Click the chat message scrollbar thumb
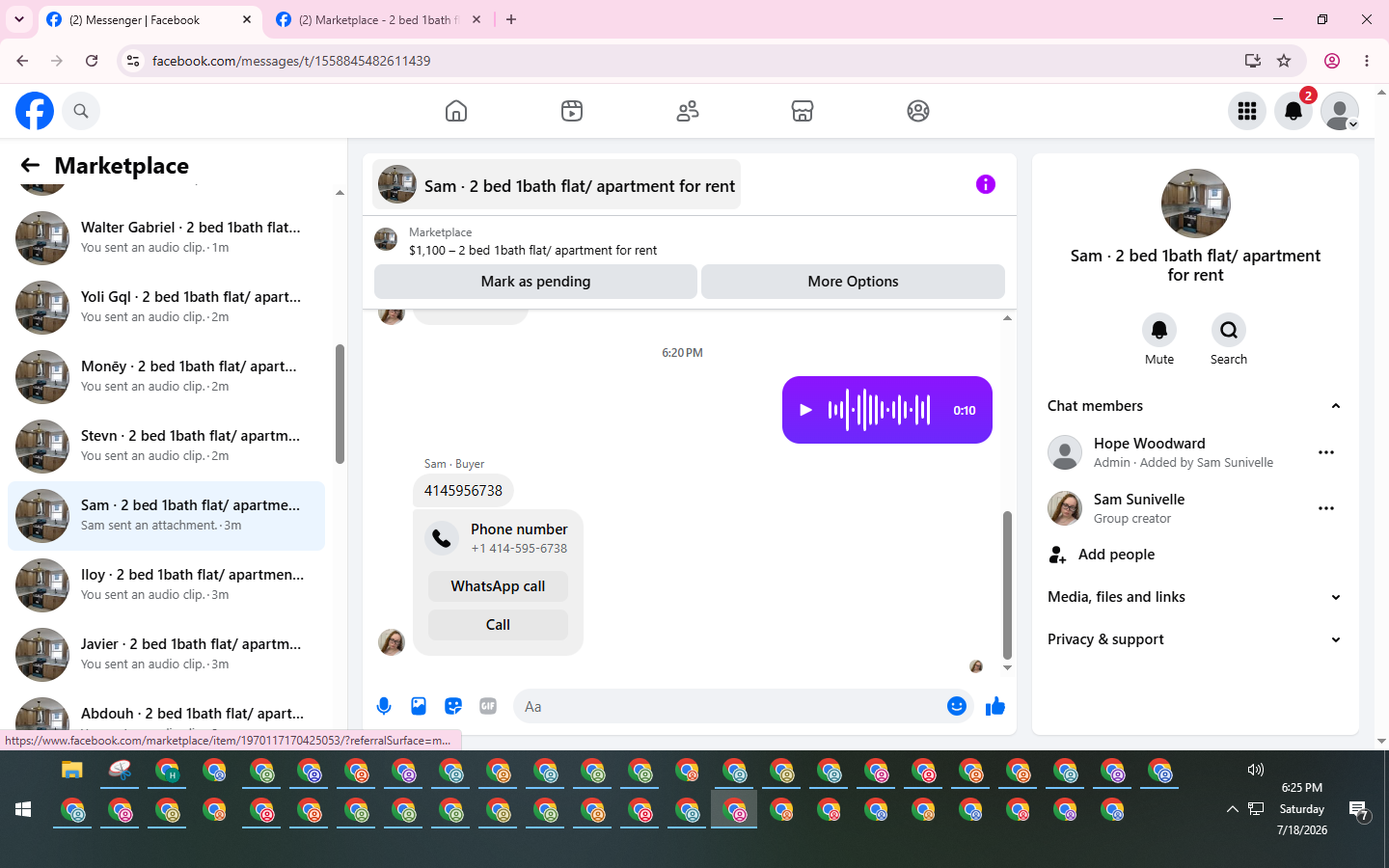This screenshot has height=868, width=1389. 1007,584
